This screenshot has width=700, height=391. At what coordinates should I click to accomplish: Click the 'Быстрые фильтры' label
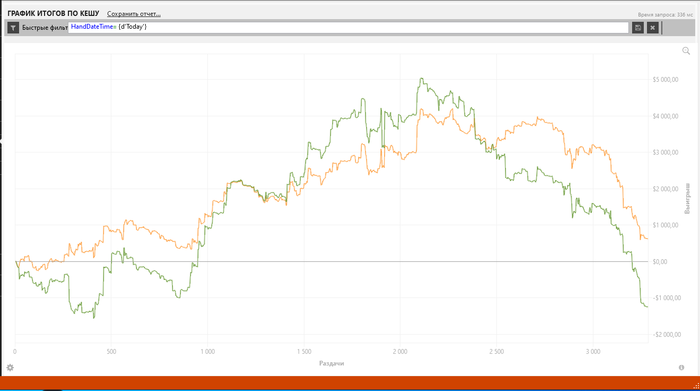[x=45, y=28]
